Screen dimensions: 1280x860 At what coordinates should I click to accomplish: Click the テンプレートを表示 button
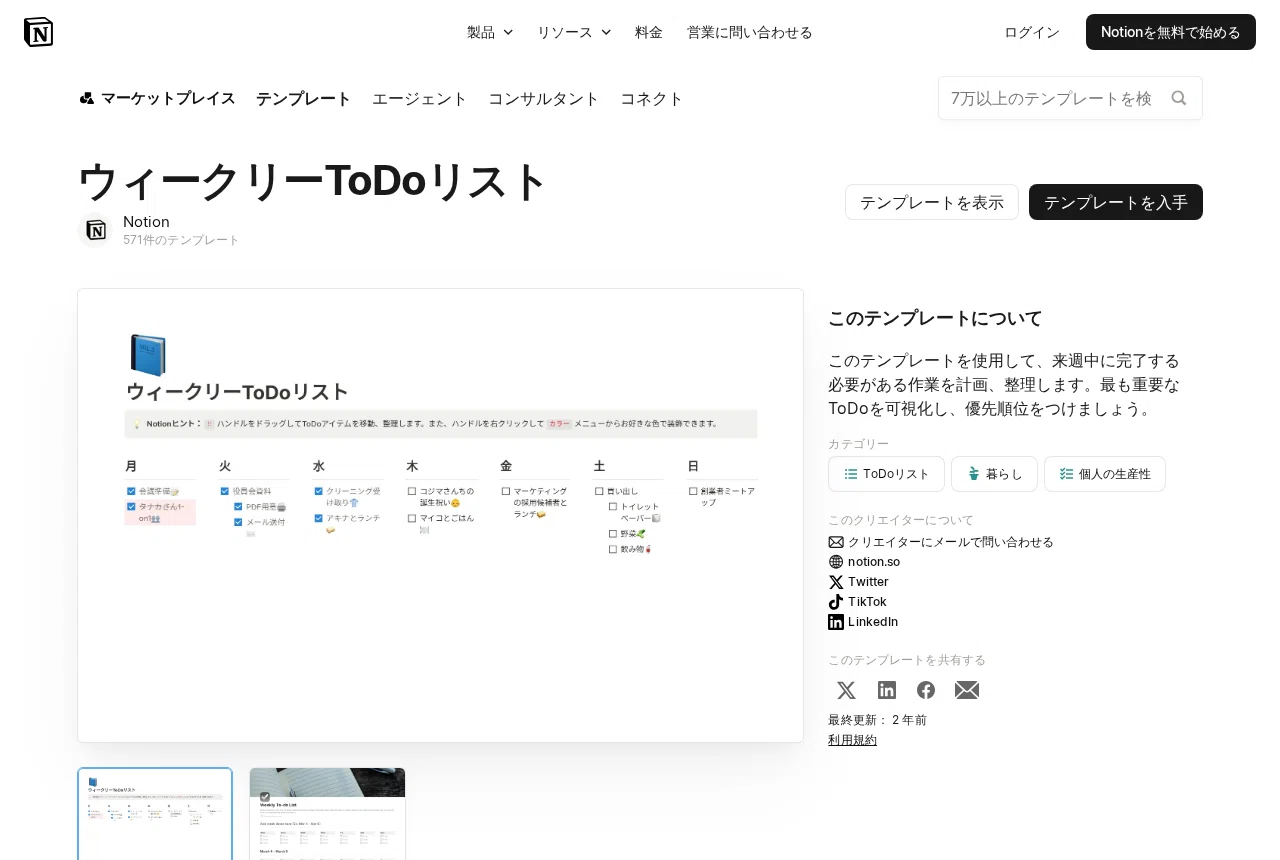click(x=932, y=202)
